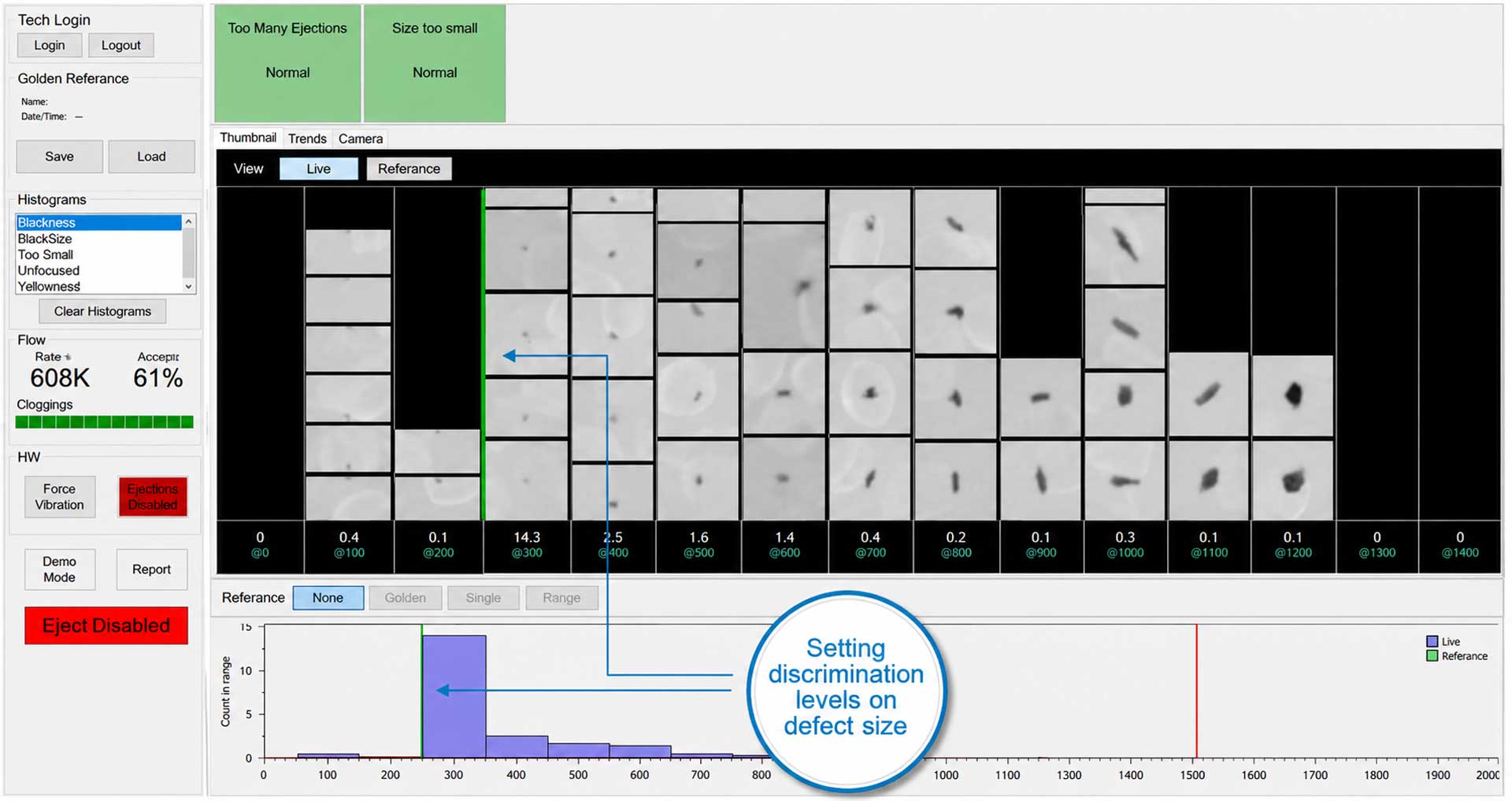Image resolution: width=1512 pixels, height=801 pixels.
Task: Click the Force Vibration button
Action: [x=60, y=497]
